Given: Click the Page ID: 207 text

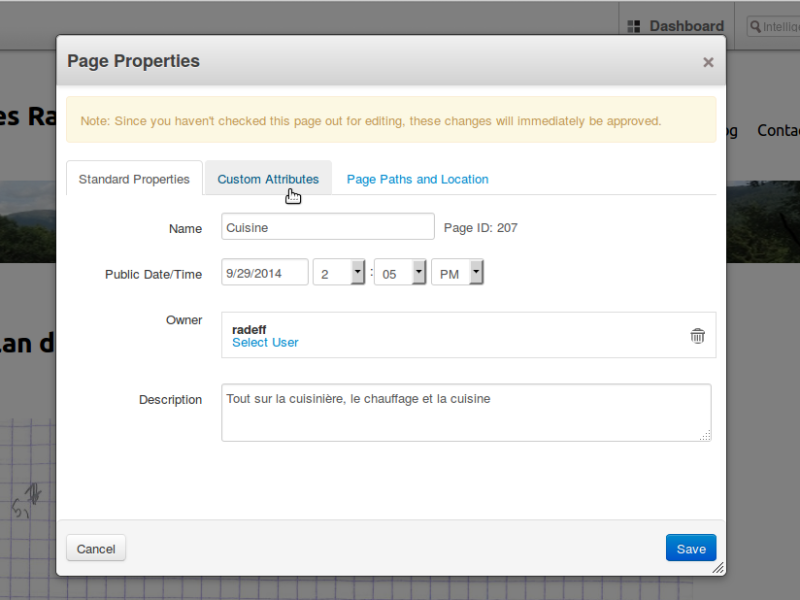Looking at the screenshot, I should pyautogui.click(x=481, y=228).
